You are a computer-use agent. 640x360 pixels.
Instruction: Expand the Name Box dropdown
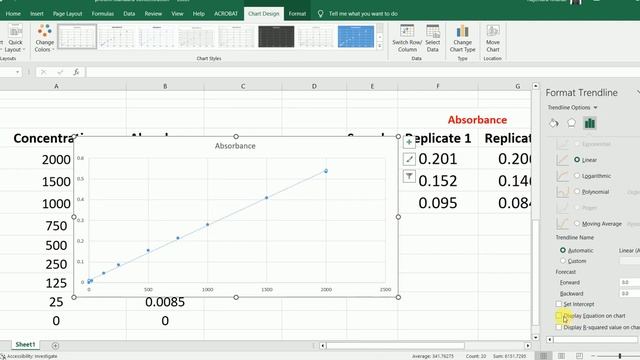[x=17, y=72]
